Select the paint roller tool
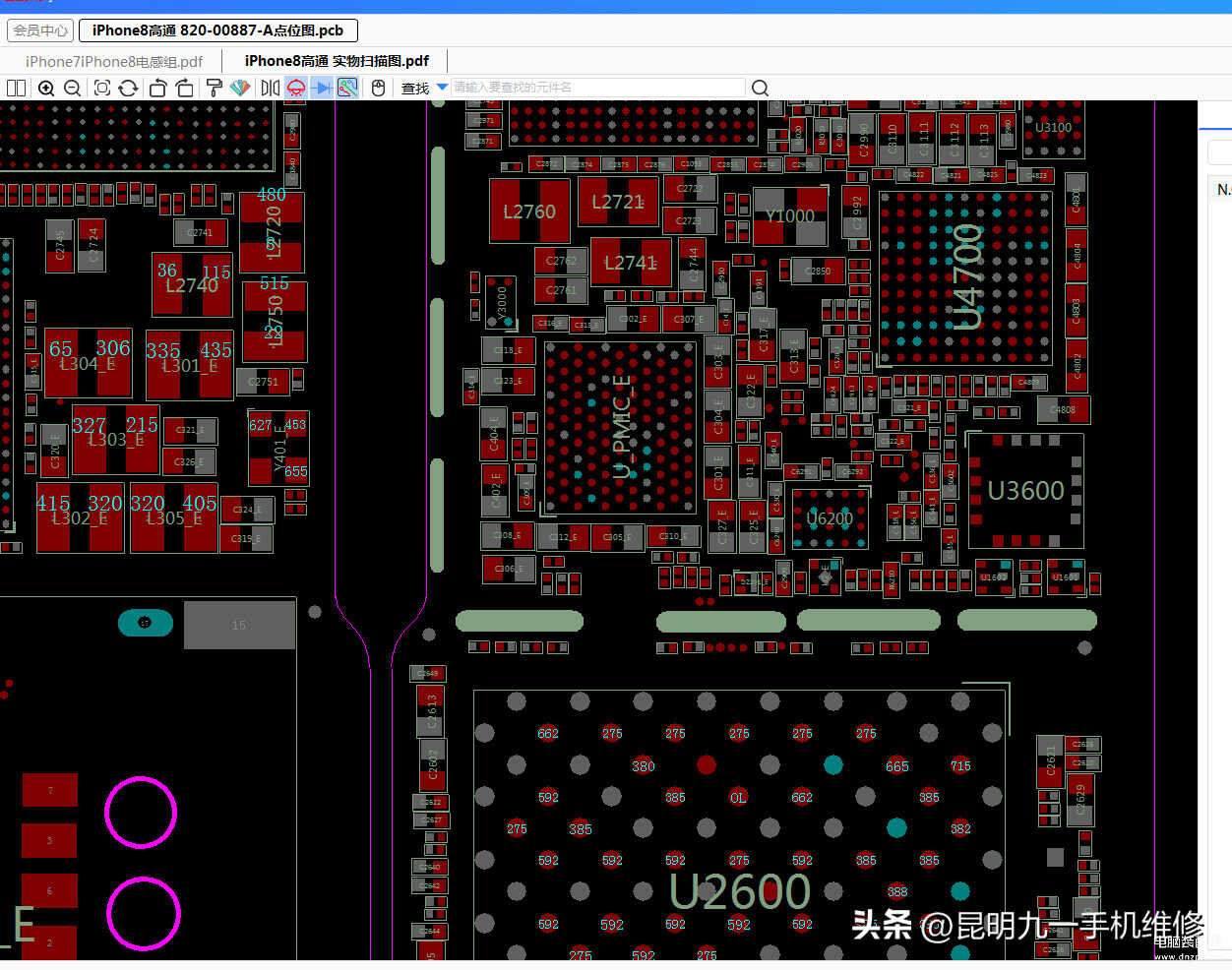This screenshot has height=970, width=1232. click(214, 89)
